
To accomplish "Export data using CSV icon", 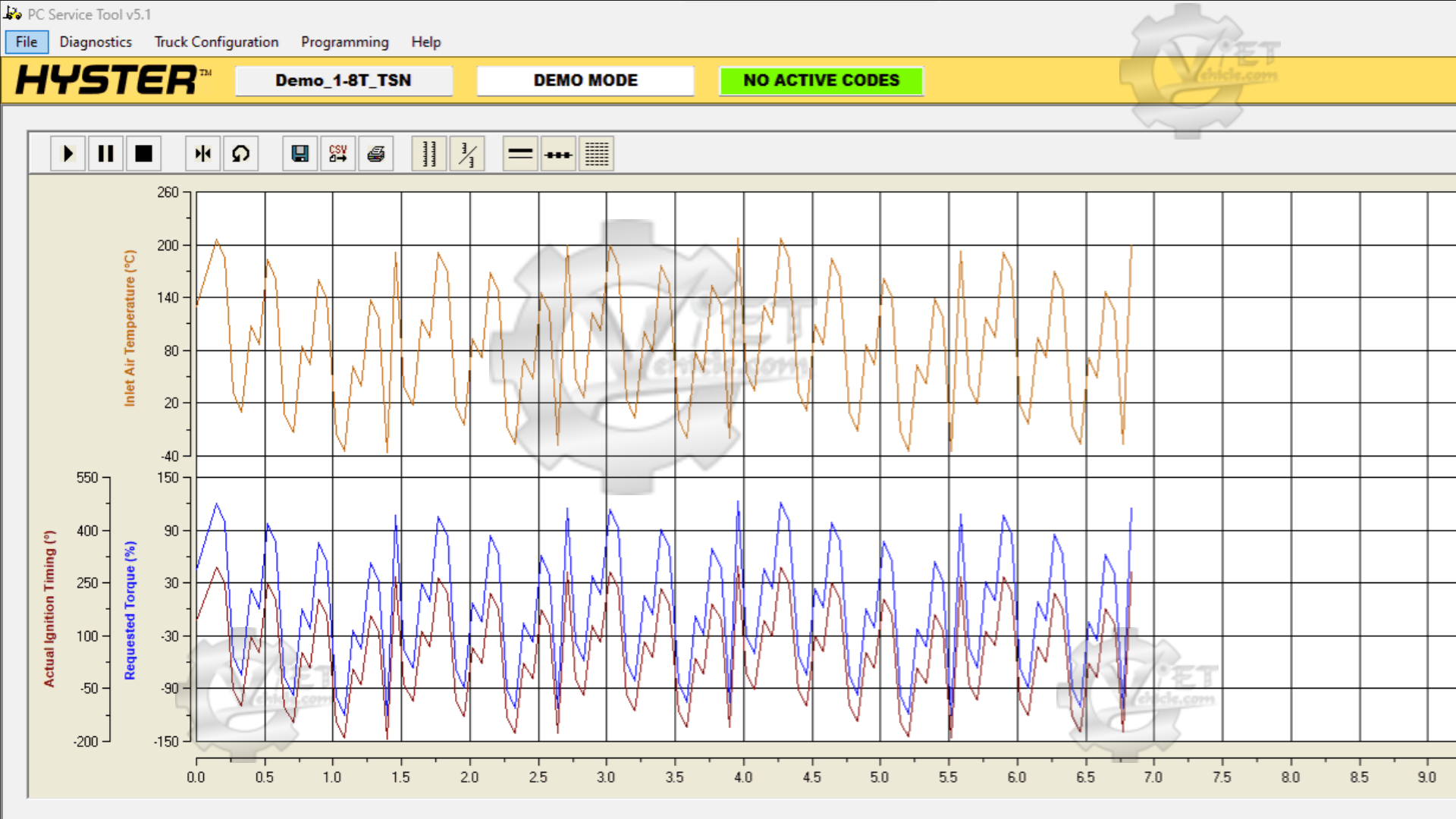I will point(337,154).
